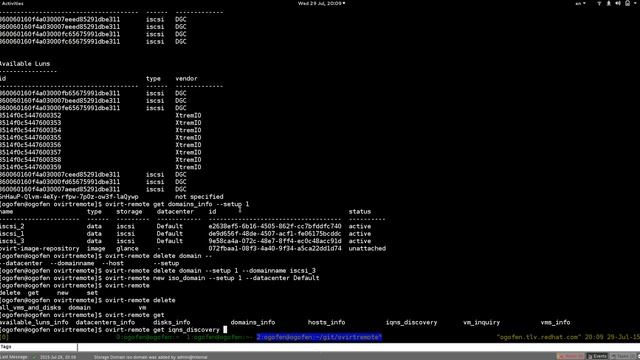Click the volume speaker icon
640x360 pixels.
tap(618, 3)
